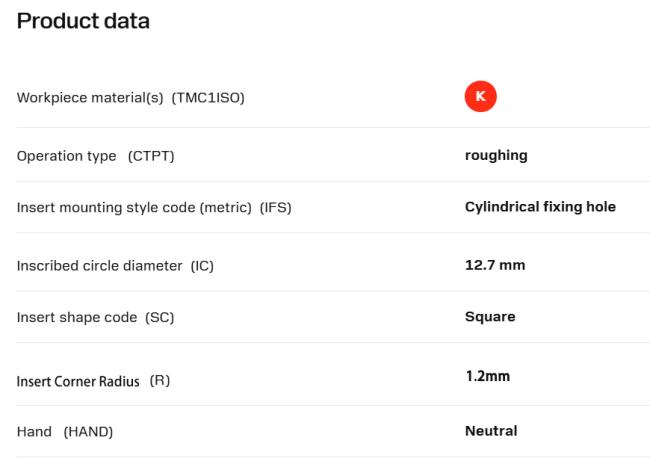Click the "Neutral" hand value
Image resolution: width=650 pixels, height=476 pixels.
point(491,431)
